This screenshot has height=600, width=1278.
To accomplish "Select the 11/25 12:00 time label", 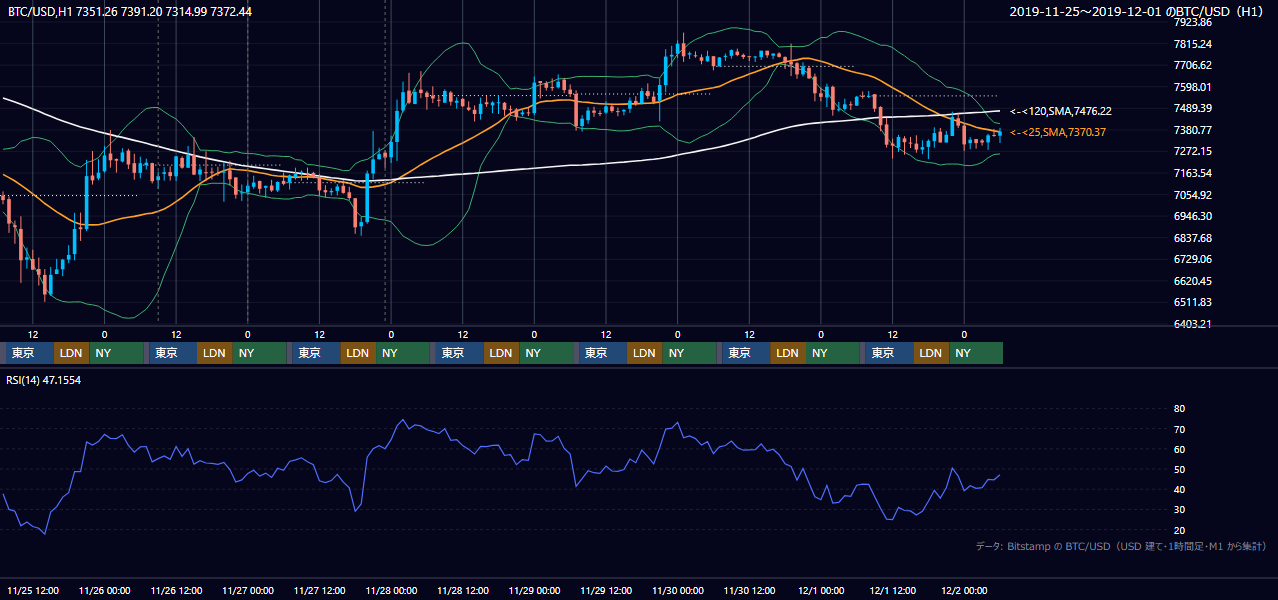I will (x=32, y=590).
